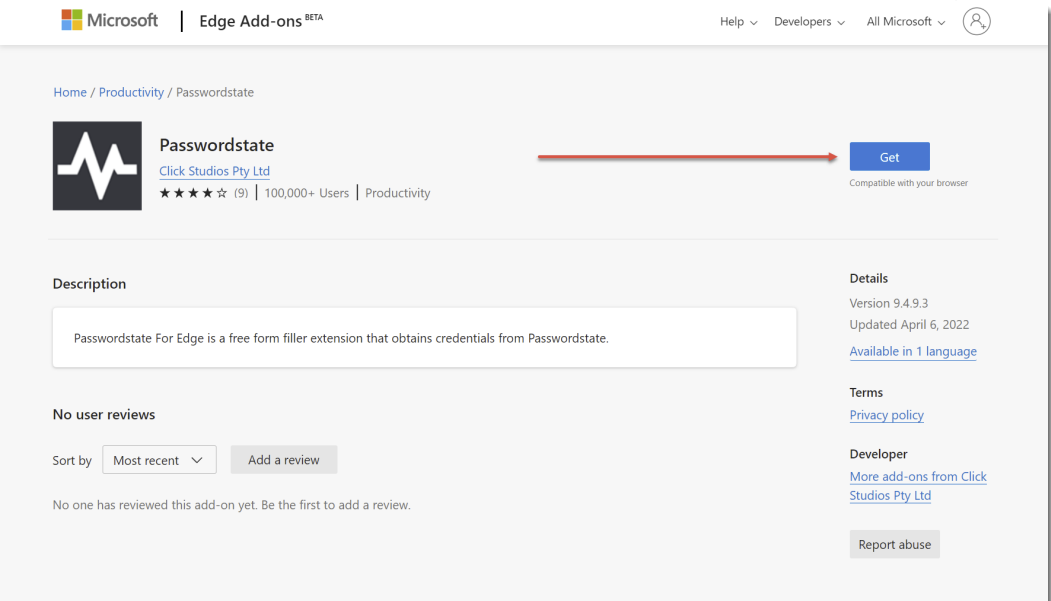Image resolution: width=1051 pixels, height=601 pixels.
Task: Open Click Studios Pty Ltd publisher link
Action: [214, 171]
